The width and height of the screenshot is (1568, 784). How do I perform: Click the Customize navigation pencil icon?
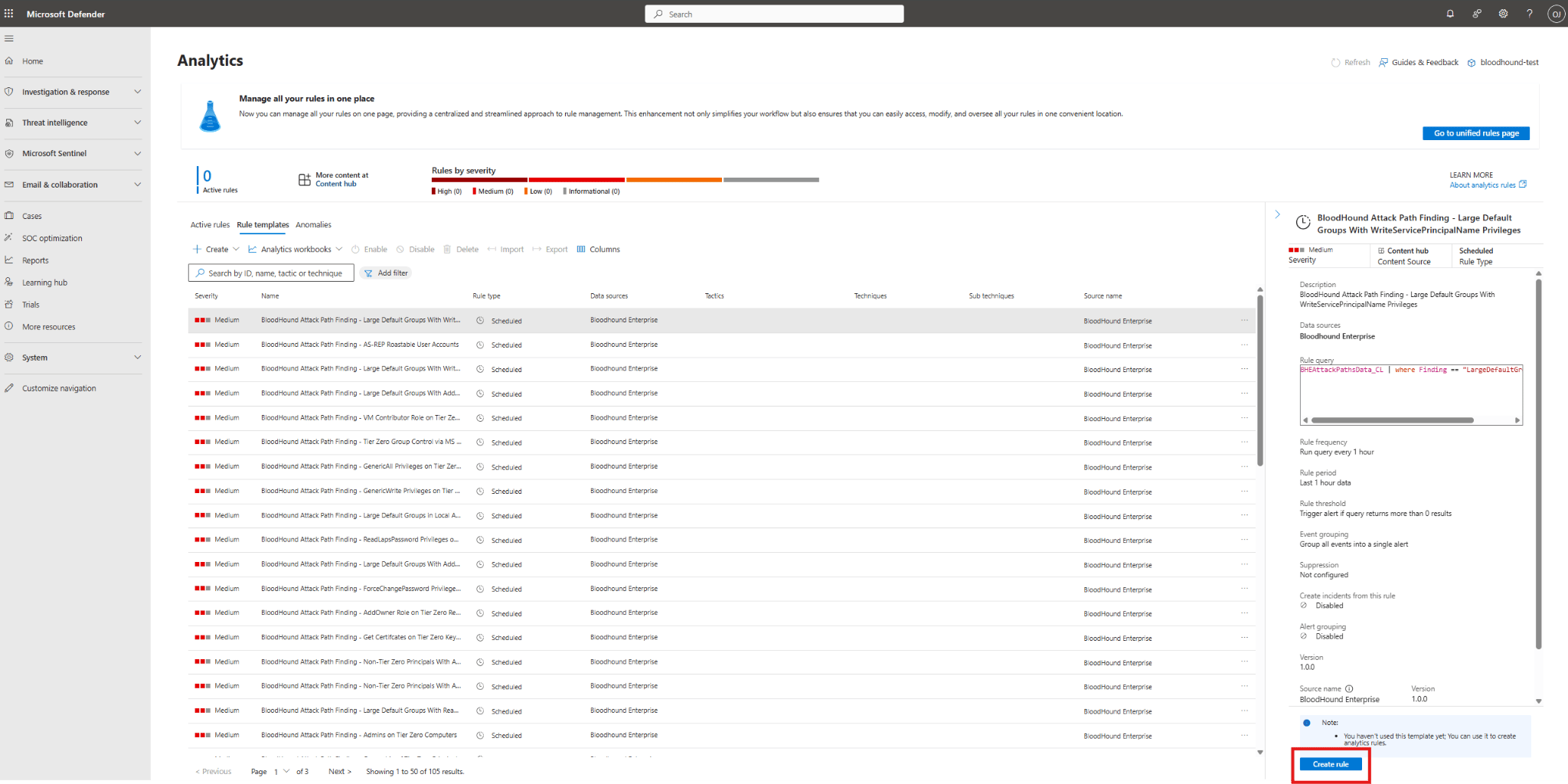(x=9, y=388)
